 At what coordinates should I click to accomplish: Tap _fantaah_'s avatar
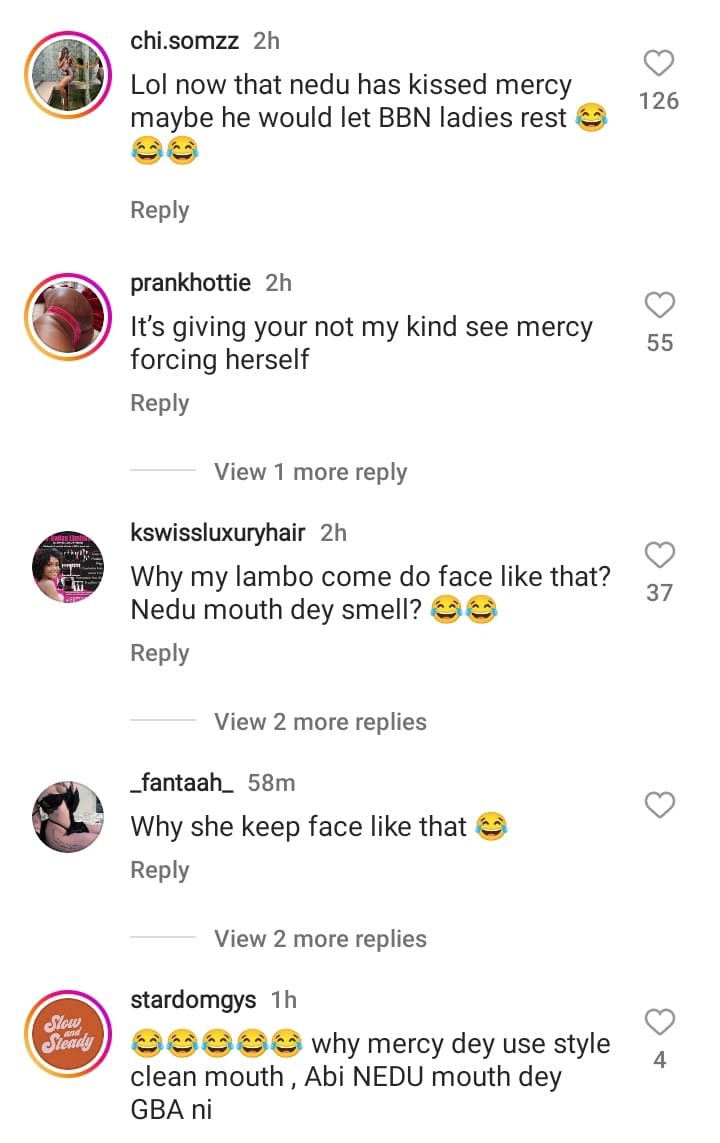click(68, 816)
